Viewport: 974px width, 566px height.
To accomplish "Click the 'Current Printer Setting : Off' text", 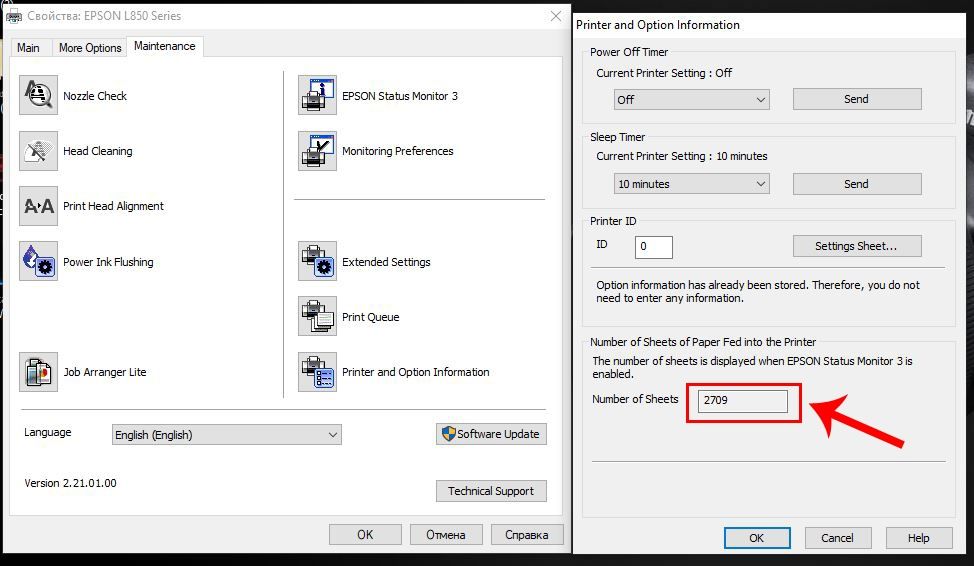I will point(664,73).
